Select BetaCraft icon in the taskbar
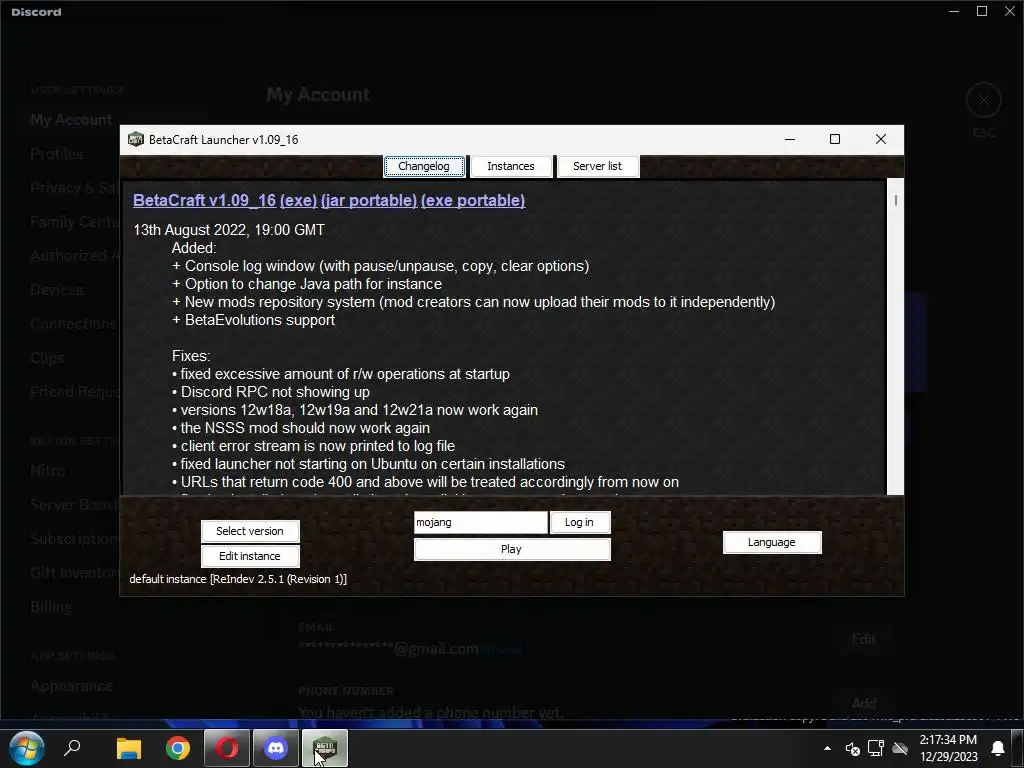Screen dimensions: 1024x768 (x=325, y=748)
